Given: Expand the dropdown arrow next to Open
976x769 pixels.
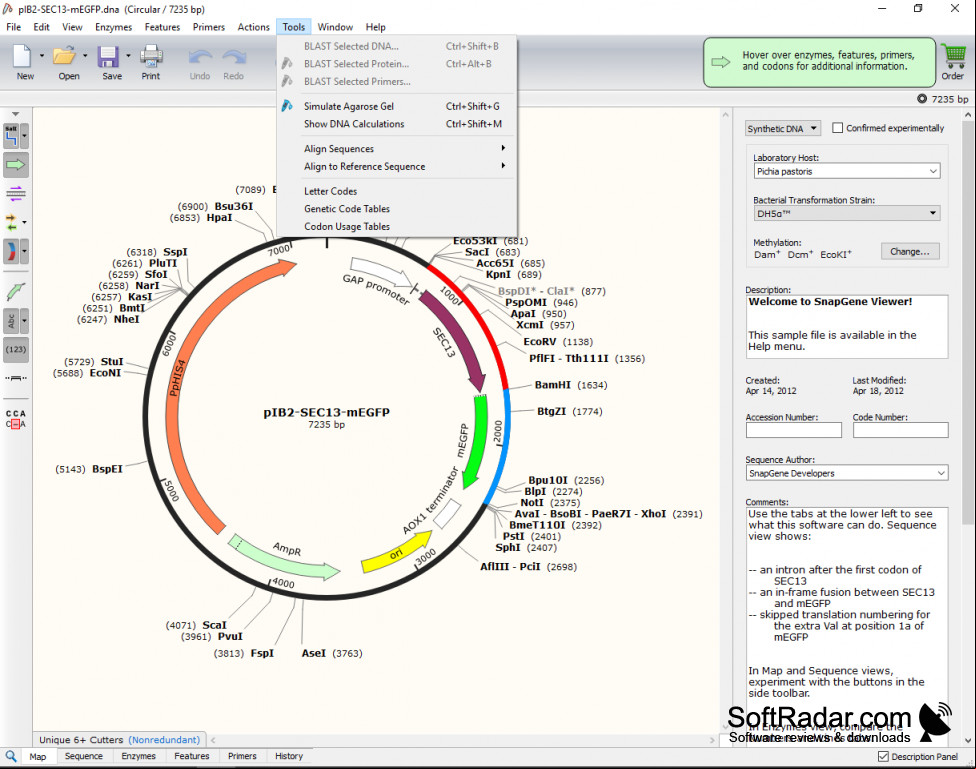Looking at the screenshot, I should pyautogui.click(x=85, y=56).
